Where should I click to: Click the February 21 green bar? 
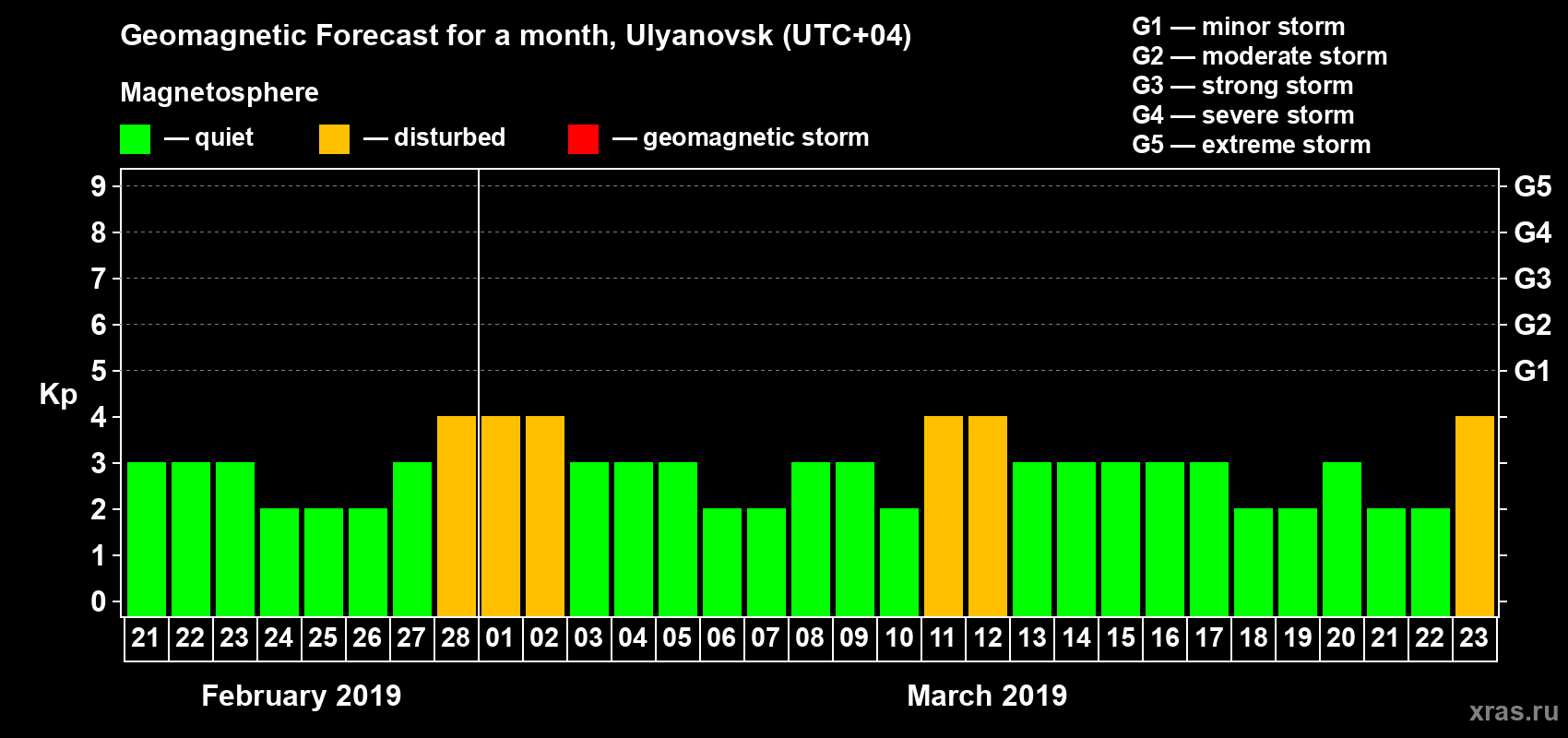click(147, 539)
